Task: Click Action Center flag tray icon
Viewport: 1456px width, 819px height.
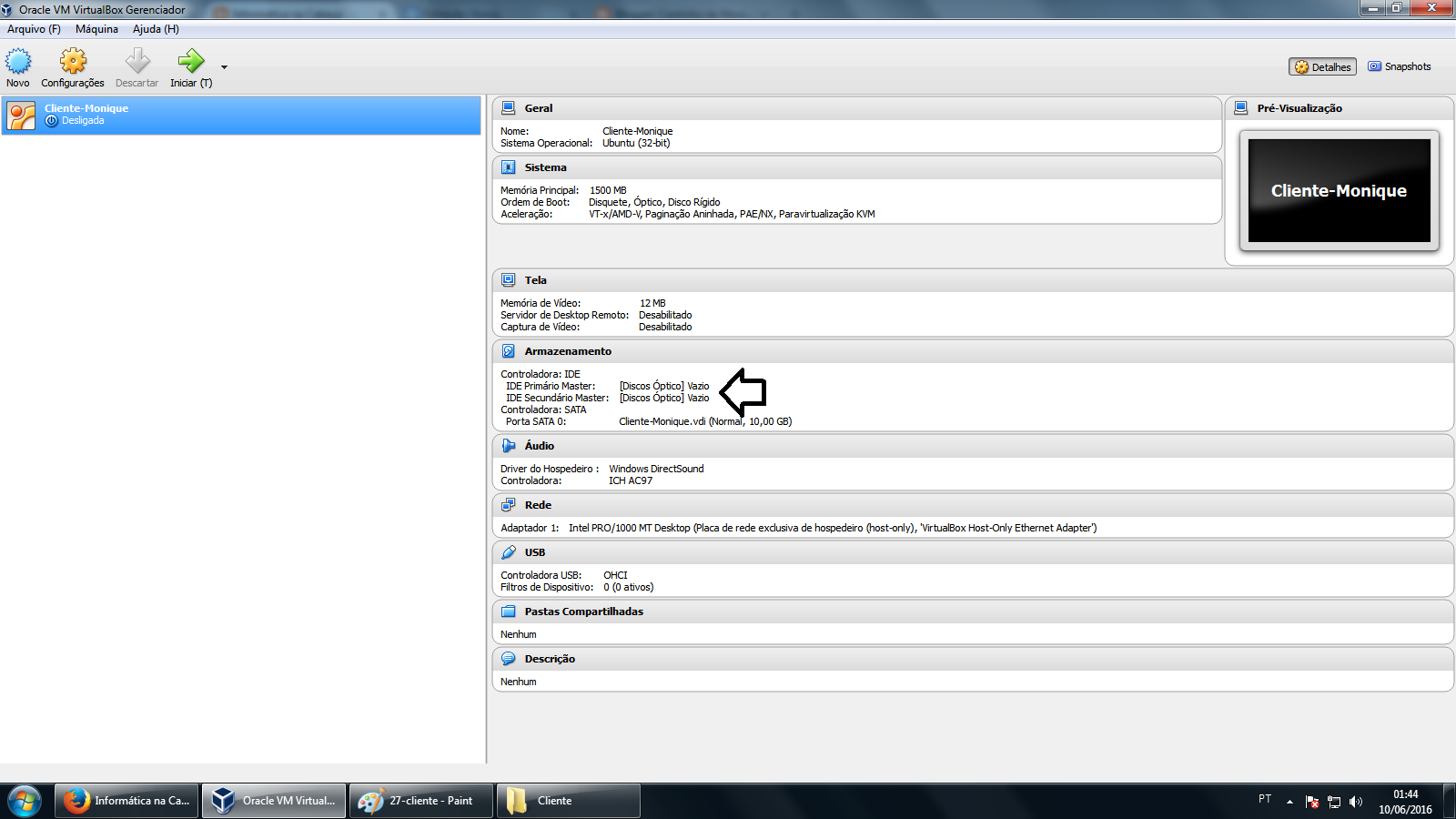Action: 1312,802
